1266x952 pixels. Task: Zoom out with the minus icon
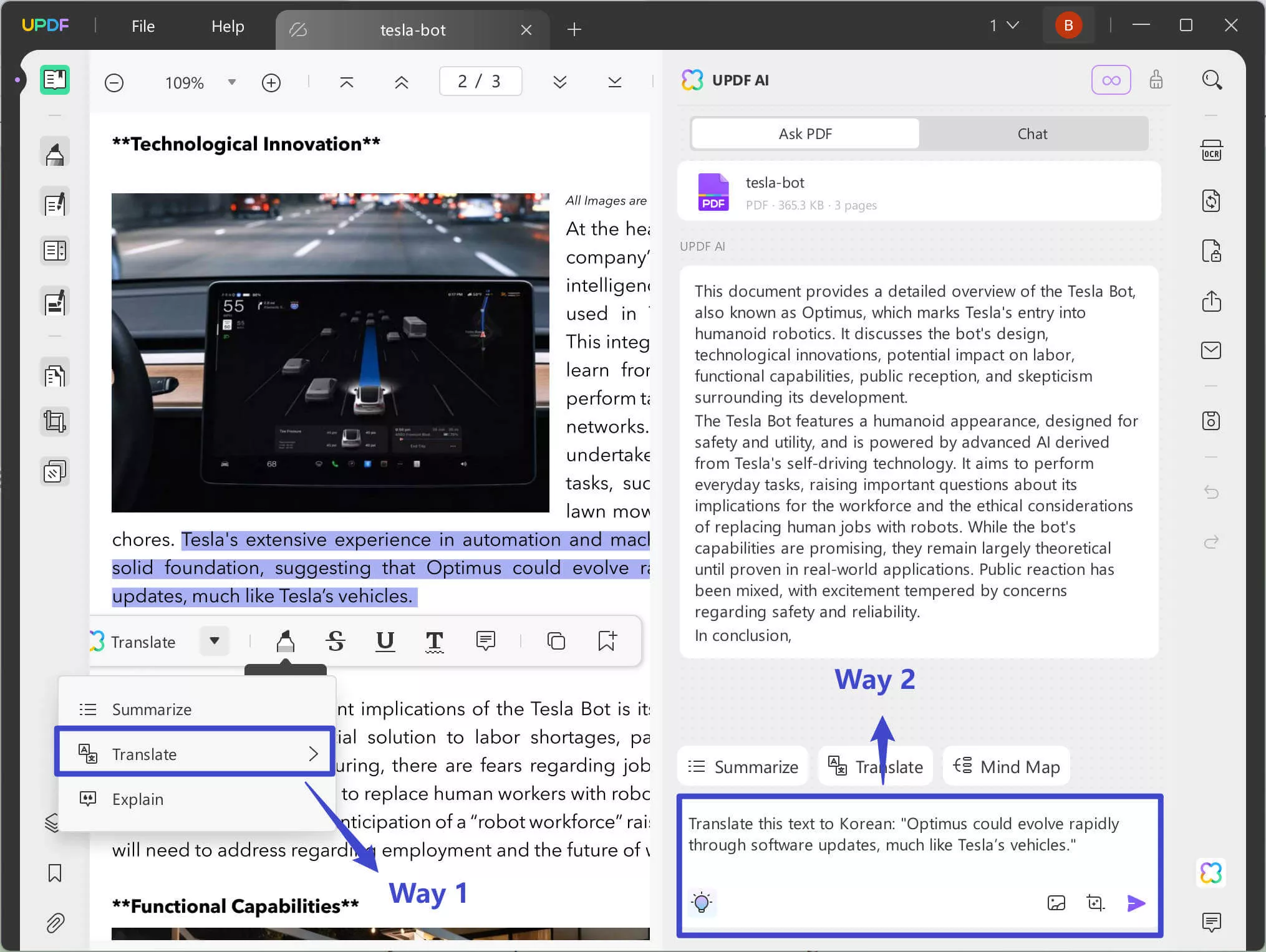coord(114,83)
